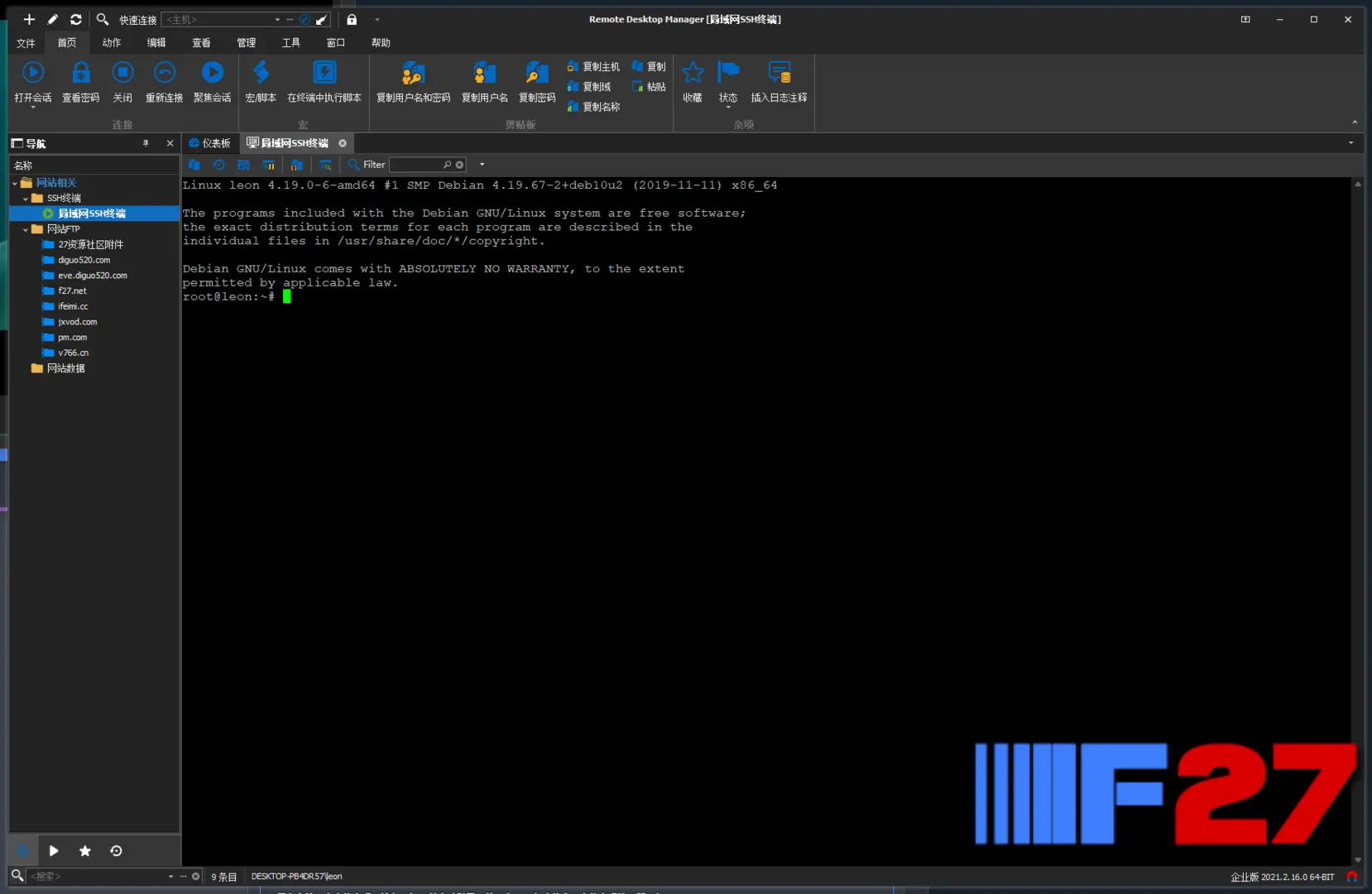Click the pencil edit icon in title bar
This screenshot has height=894, width=1372.
[53, 19]
